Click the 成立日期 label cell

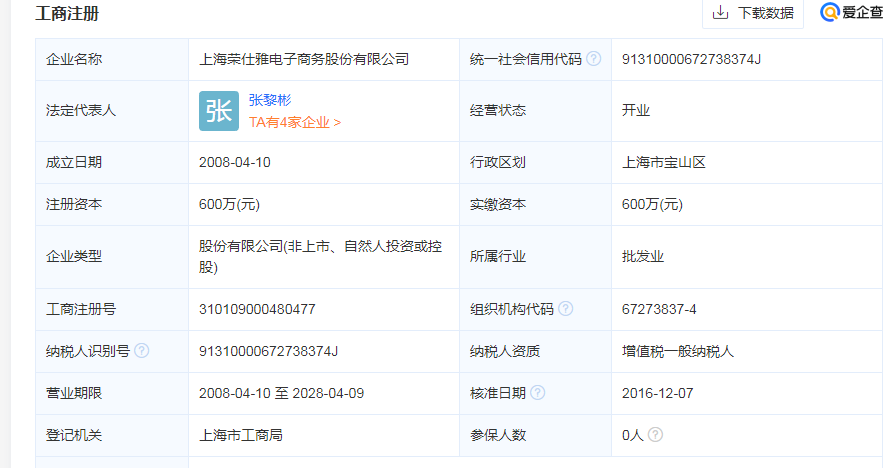coord(112,162)
